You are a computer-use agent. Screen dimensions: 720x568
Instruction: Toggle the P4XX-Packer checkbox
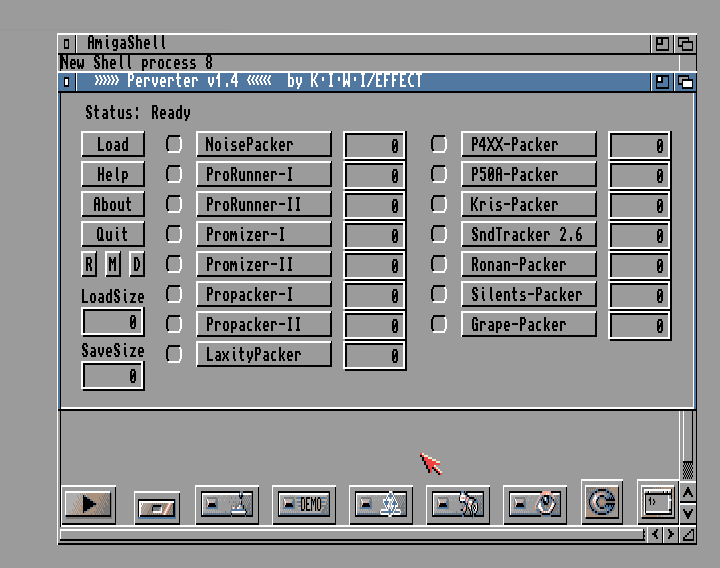[439, 144]
